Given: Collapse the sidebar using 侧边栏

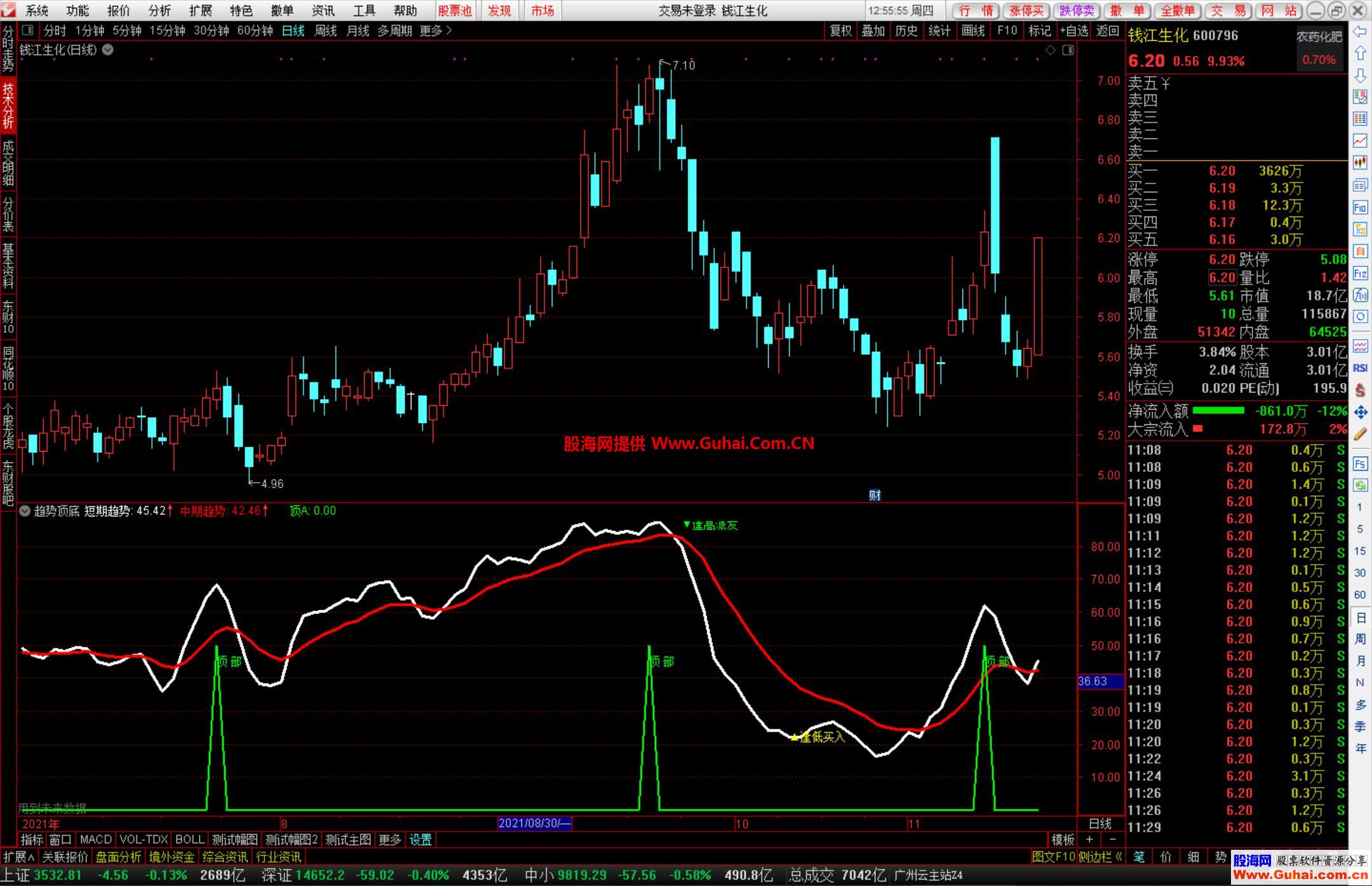Looking at the screenshot, I should [x=1100, y=857].
